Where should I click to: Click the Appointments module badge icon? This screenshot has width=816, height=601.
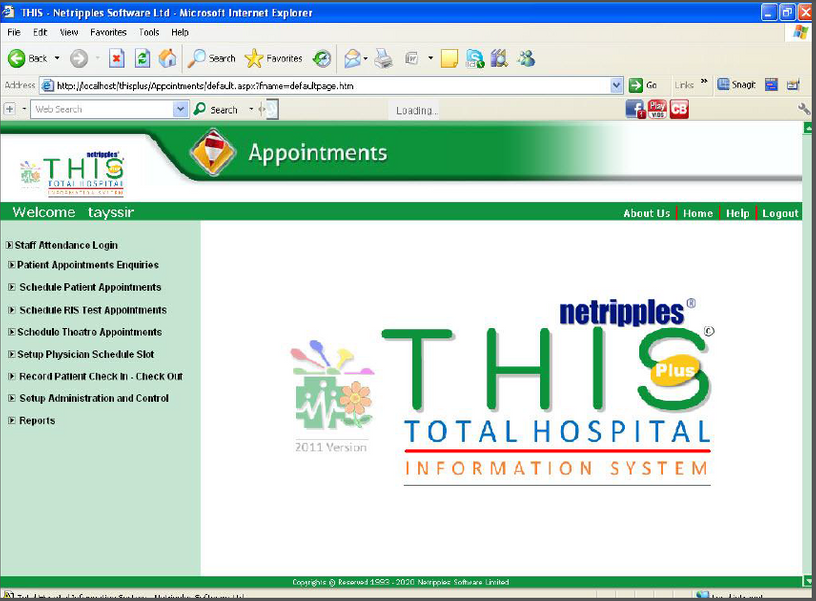[x=213, y=152]
